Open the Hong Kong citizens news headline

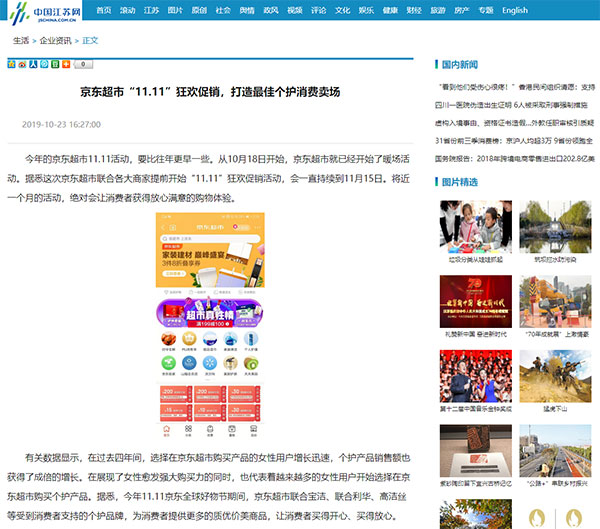517,87
